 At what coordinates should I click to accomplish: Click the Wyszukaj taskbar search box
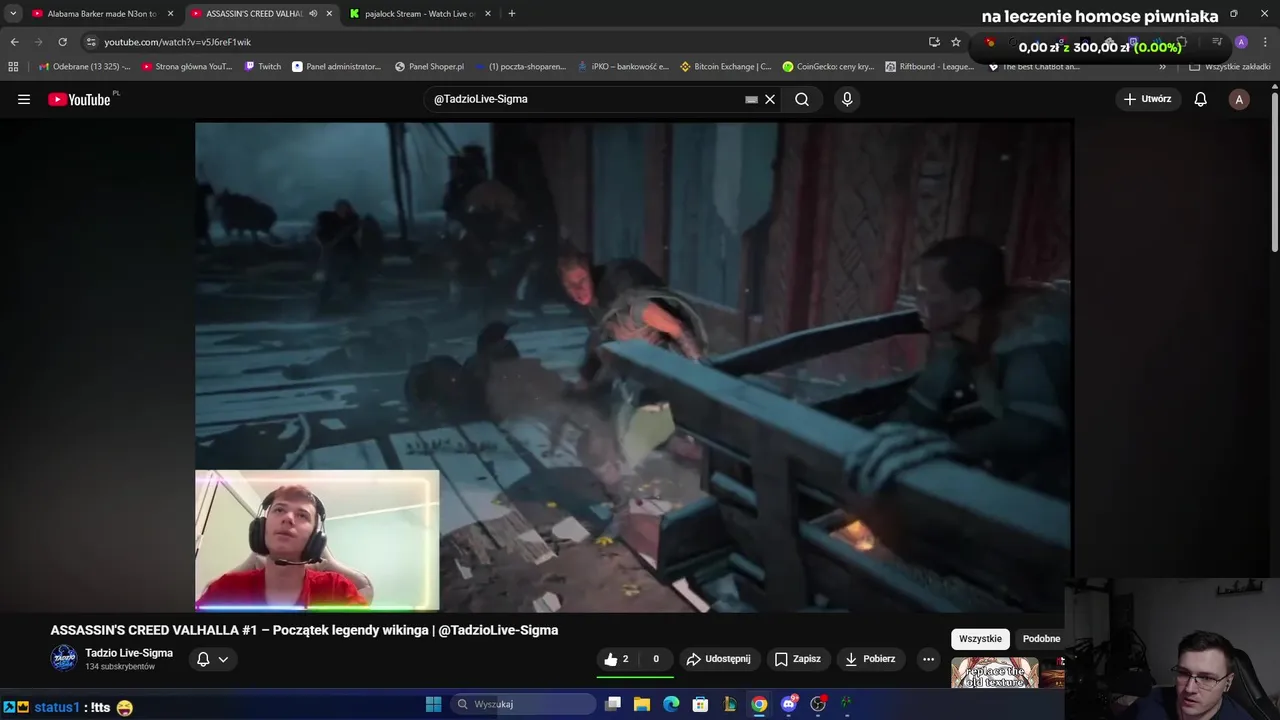[x=522, y=704]
